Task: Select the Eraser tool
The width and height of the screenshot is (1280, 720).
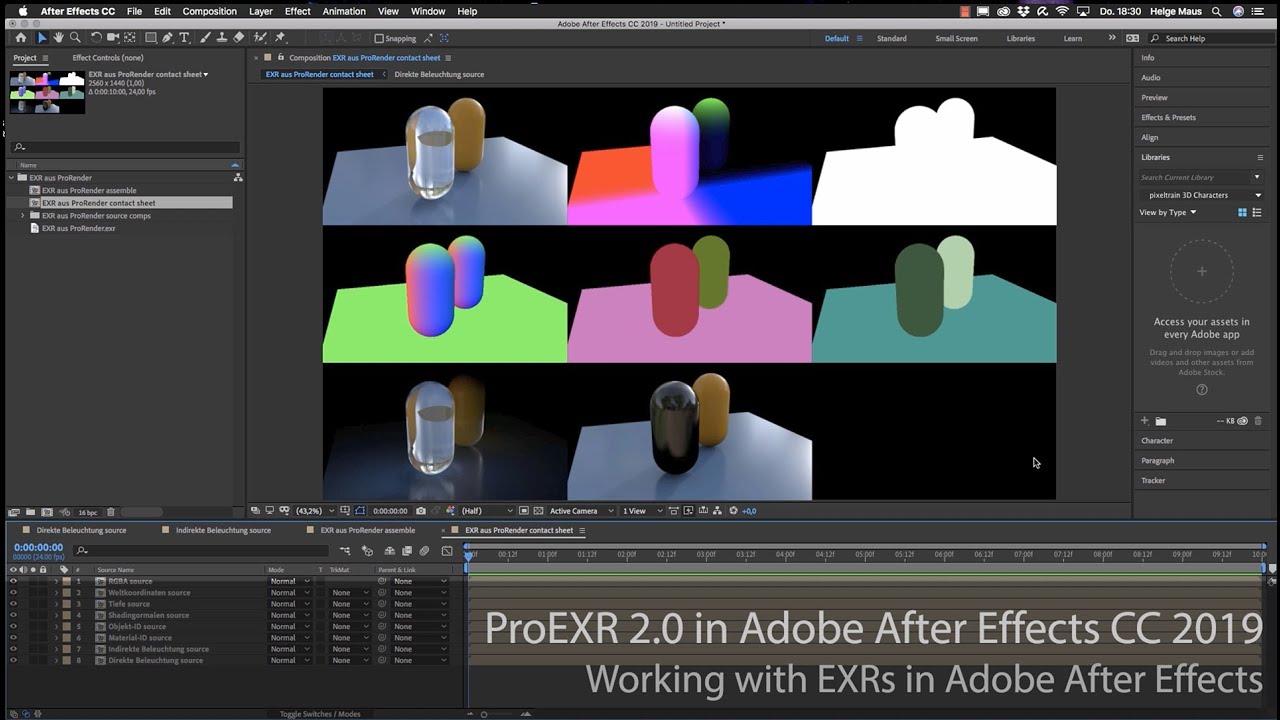Action: click(x=238, y=38)
